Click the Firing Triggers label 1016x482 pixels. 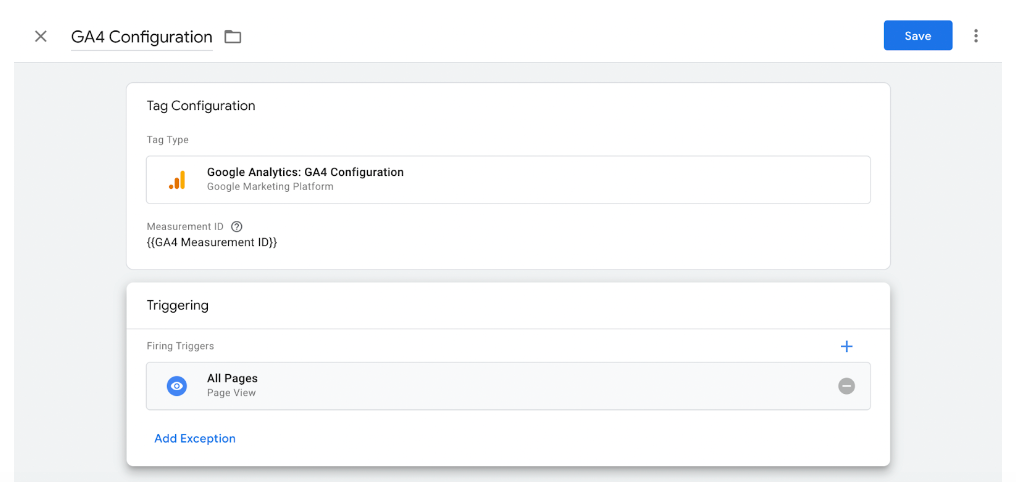[x=180, y=346]
